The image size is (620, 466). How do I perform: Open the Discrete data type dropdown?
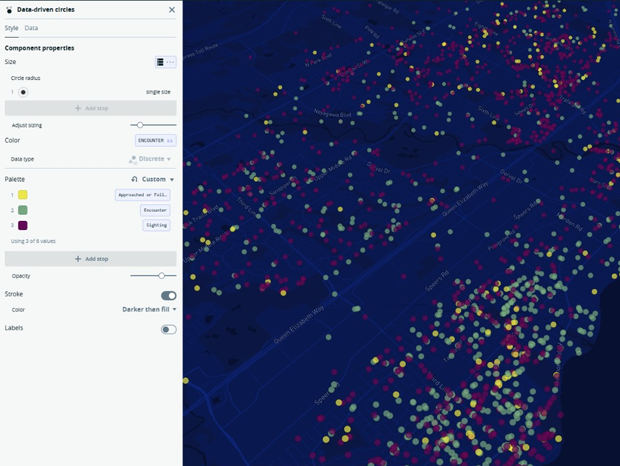[155, 159]
